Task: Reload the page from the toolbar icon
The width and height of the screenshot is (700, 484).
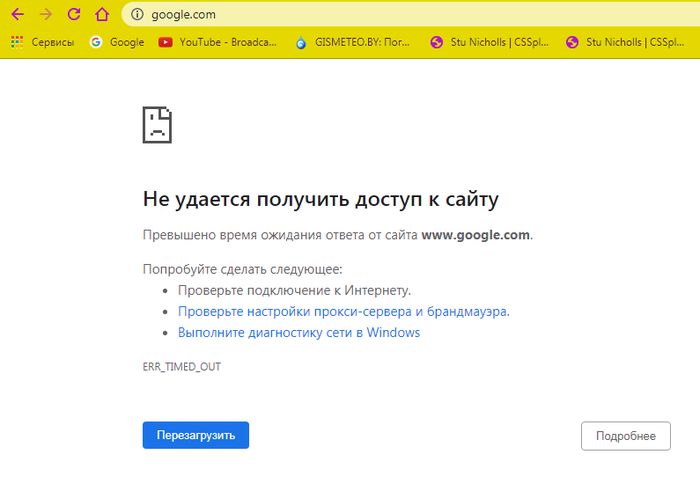Action: tap(73, 15)
